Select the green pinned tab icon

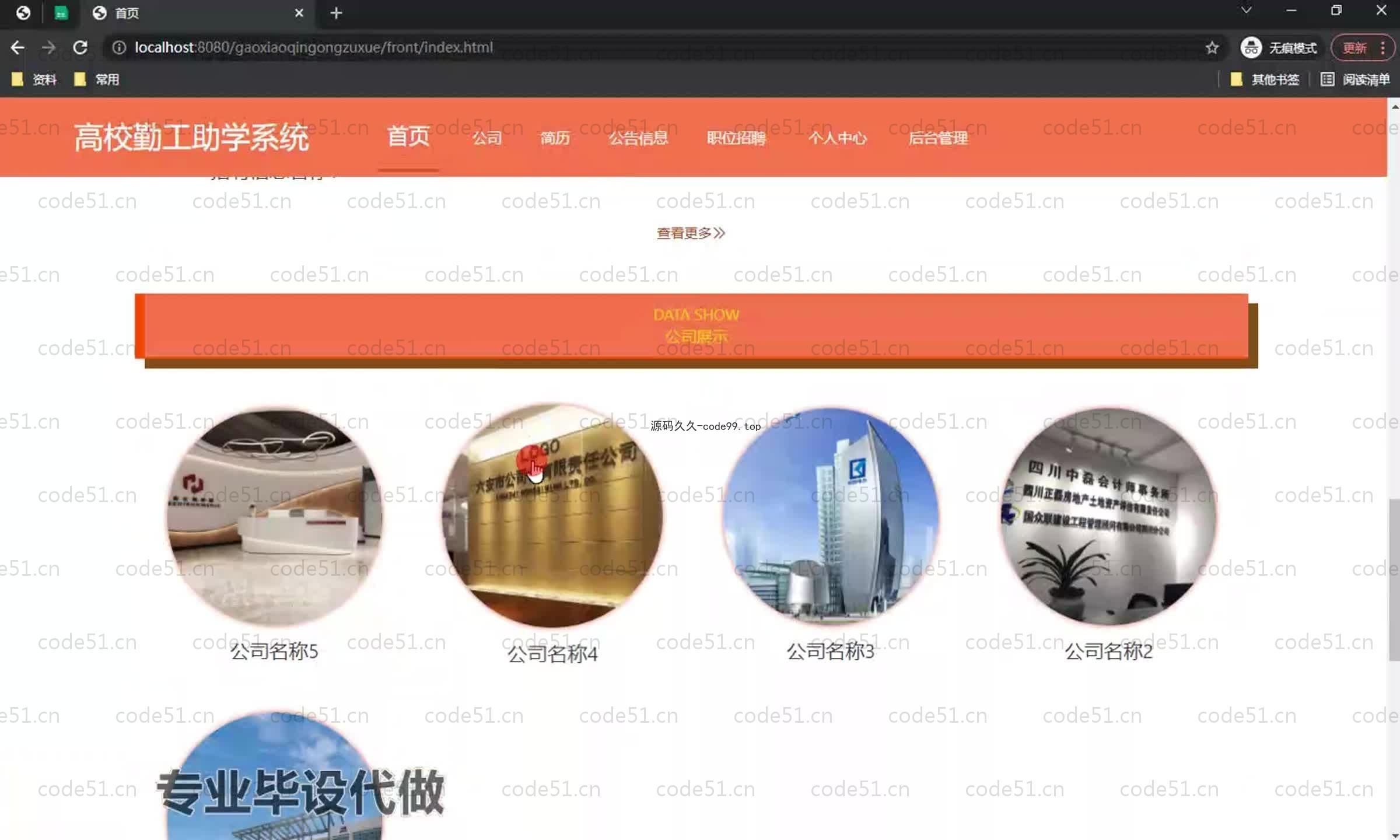(x=61, y=13)
